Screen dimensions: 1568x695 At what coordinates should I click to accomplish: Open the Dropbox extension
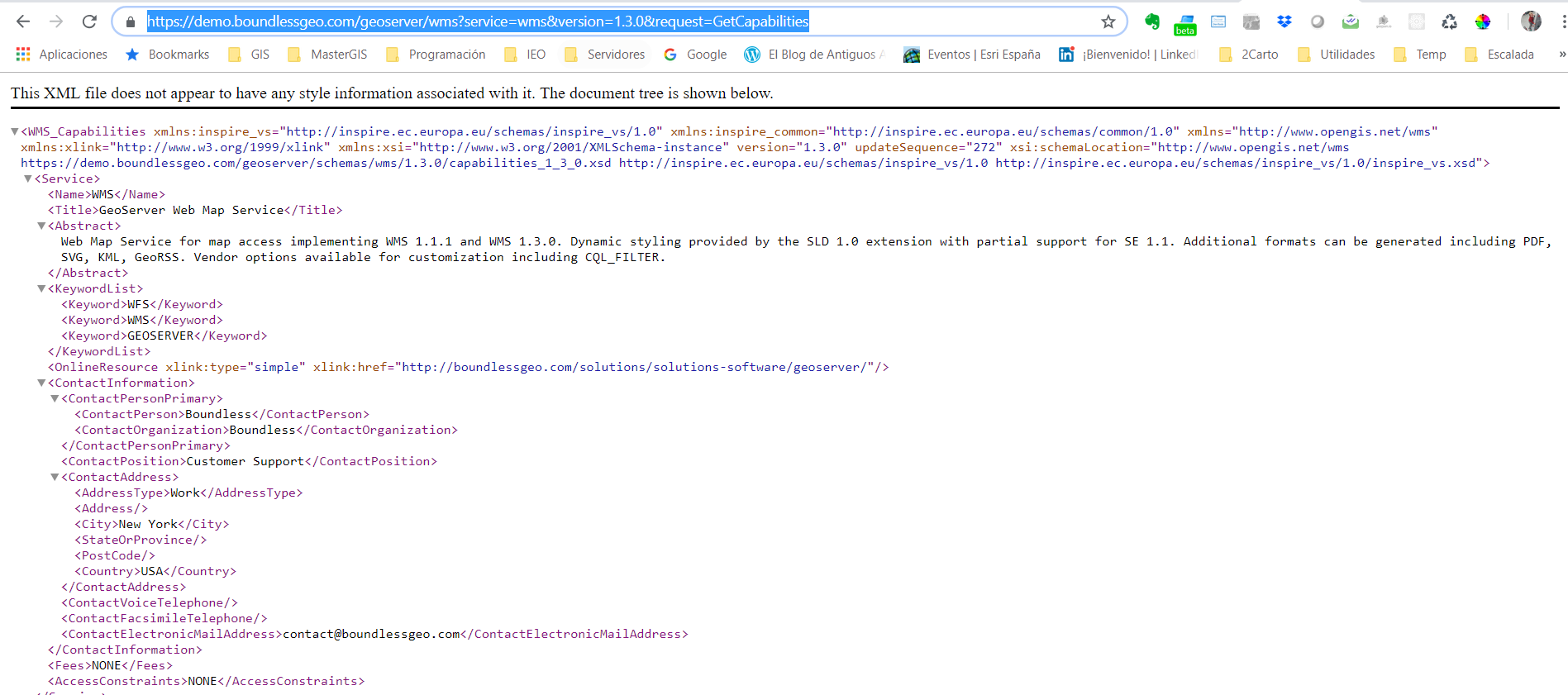coord(1284,21)
